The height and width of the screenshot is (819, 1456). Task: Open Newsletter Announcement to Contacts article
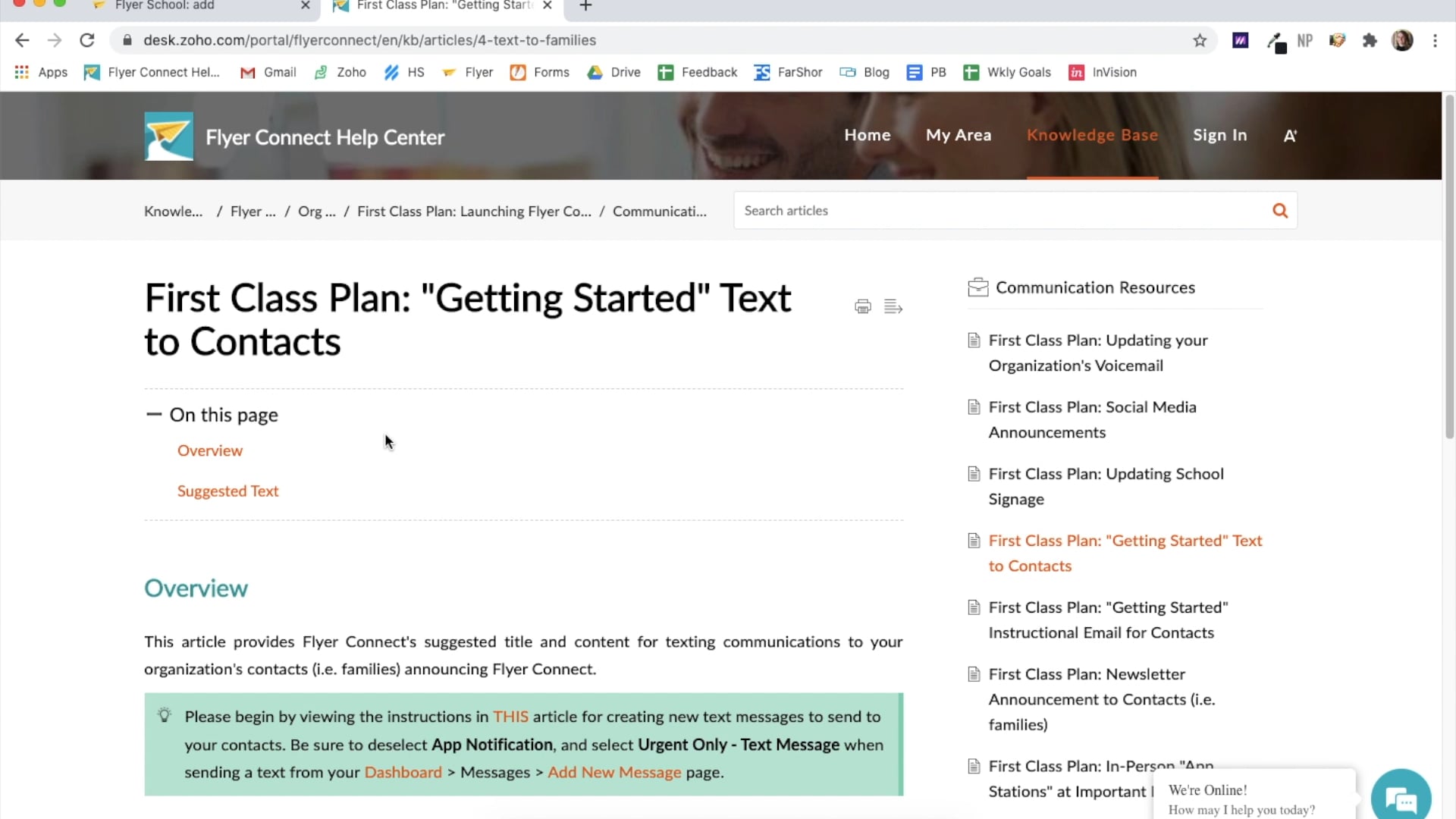click(1101, 699)
